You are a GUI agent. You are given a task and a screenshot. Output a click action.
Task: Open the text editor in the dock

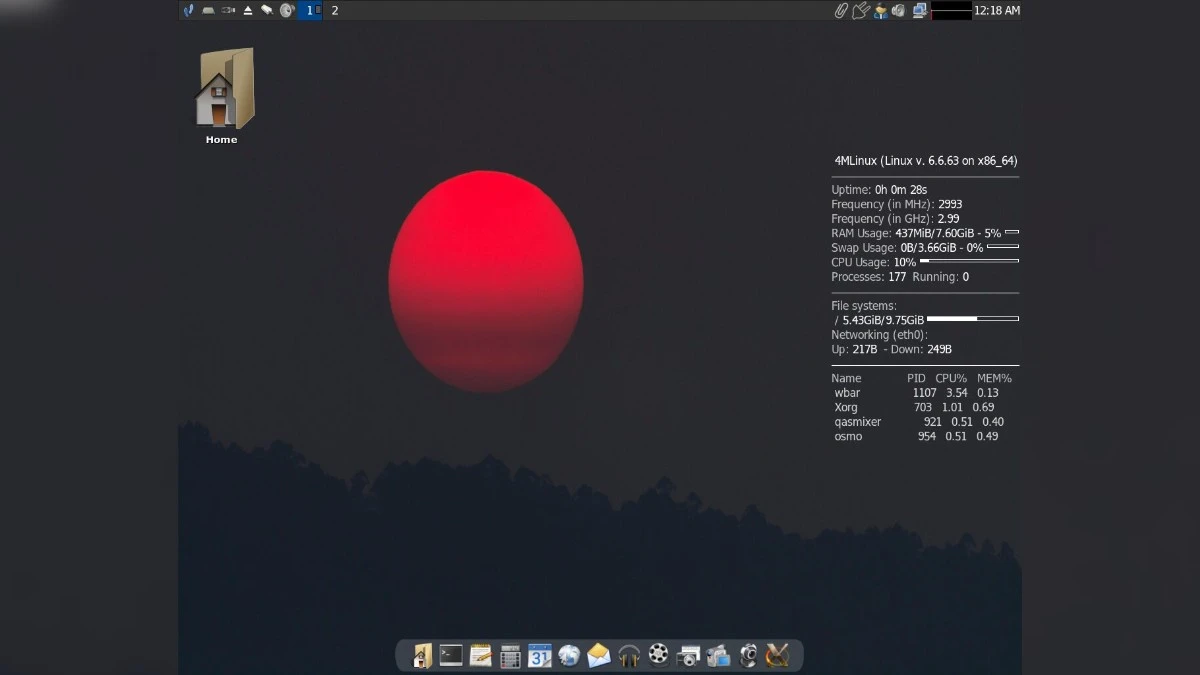point(480,655)
